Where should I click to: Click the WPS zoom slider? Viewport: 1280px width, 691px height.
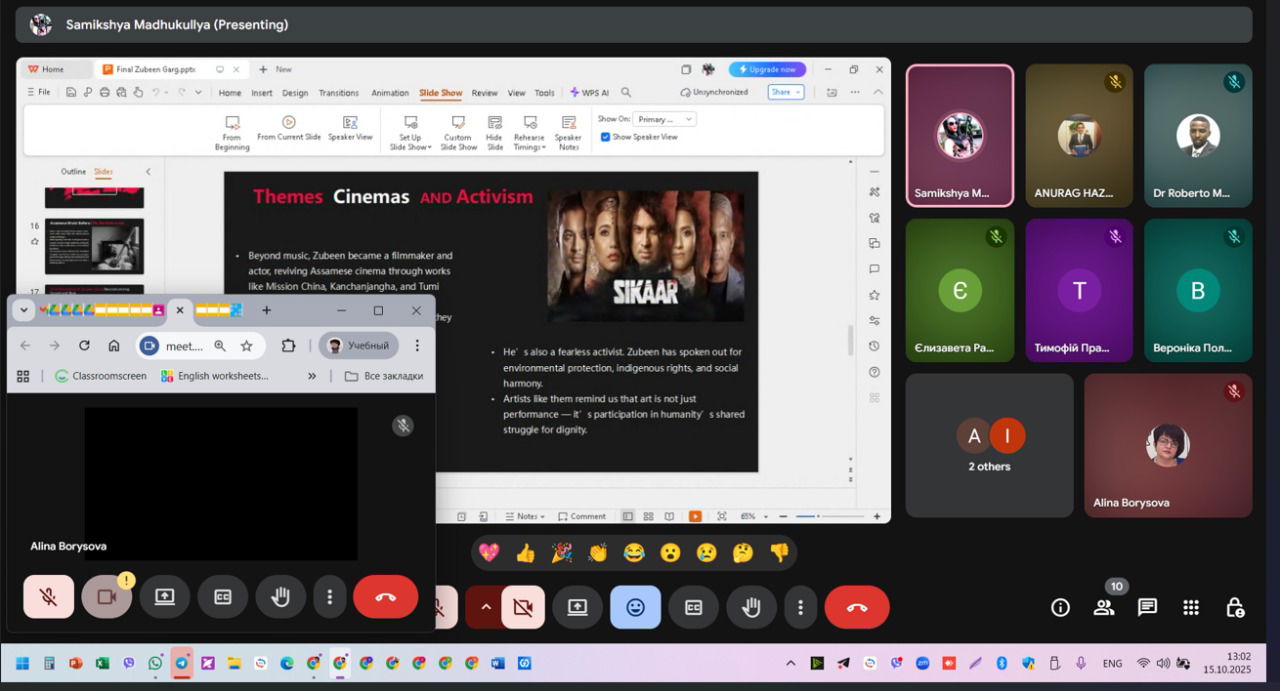coord(819,516)
